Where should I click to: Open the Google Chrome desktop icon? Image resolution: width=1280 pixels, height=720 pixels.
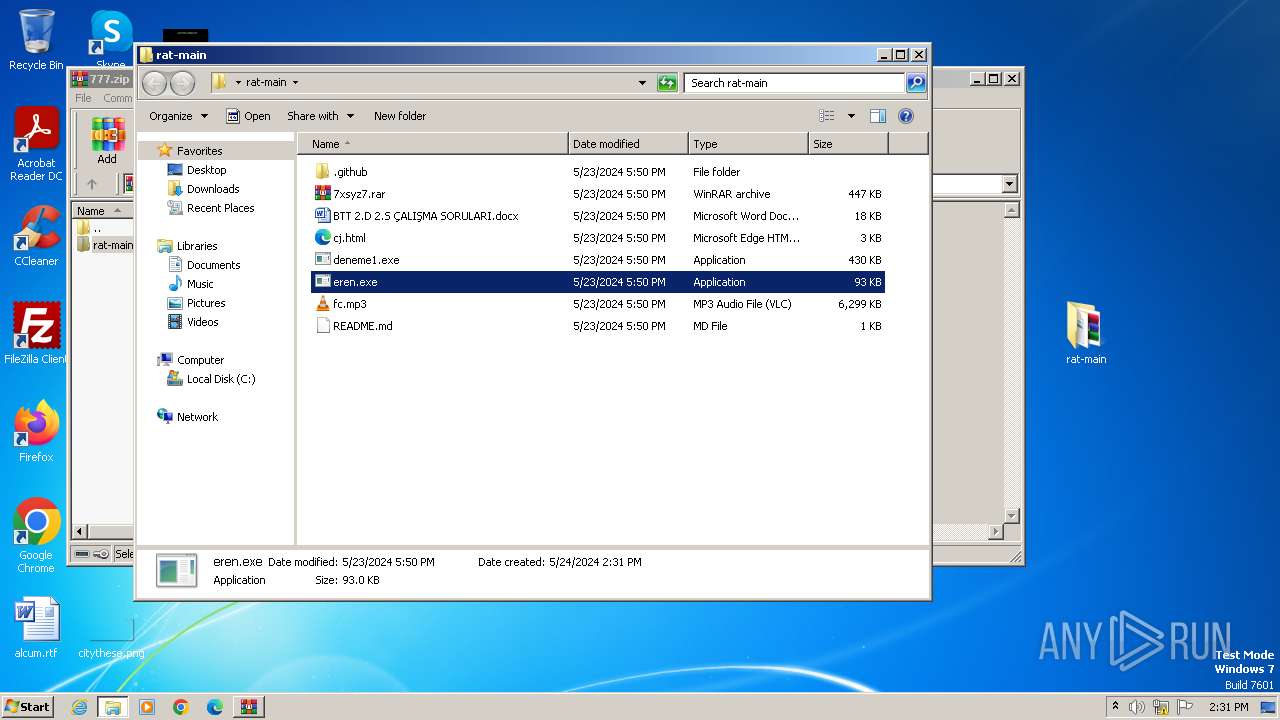(36, 535)
